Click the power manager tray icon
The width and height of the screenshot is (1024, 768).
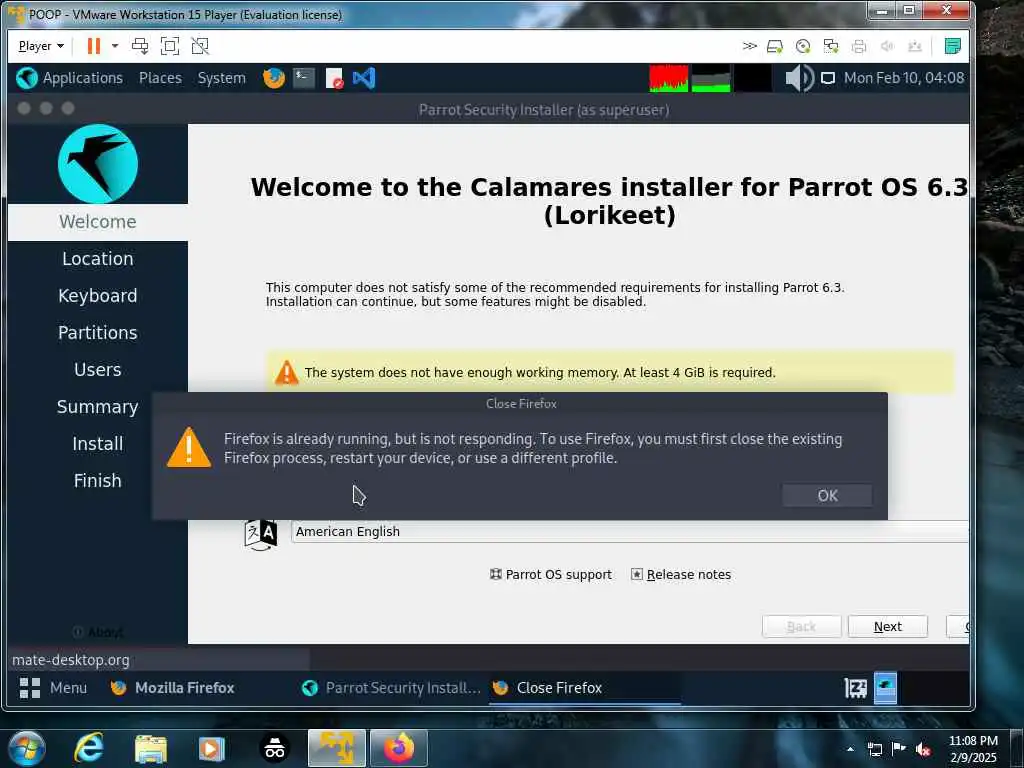[856, 688]
